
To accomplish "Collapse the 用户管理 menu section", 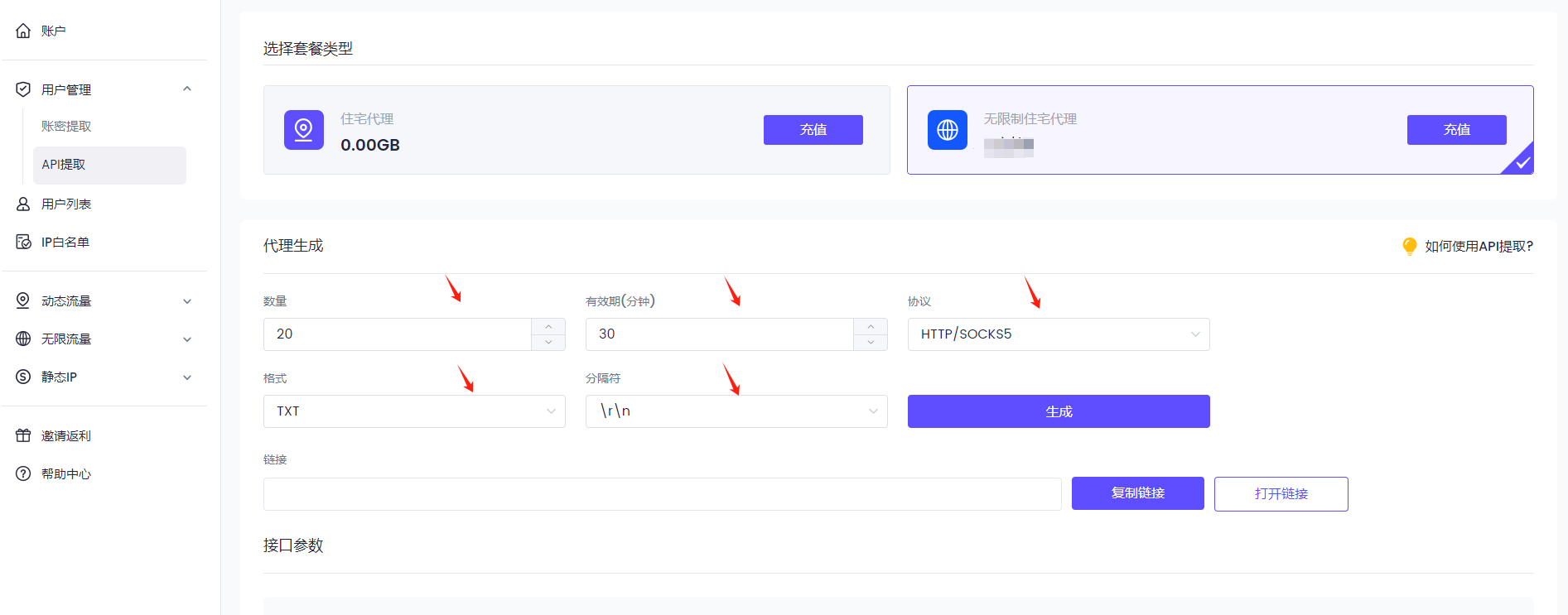I will pos(187,89).
